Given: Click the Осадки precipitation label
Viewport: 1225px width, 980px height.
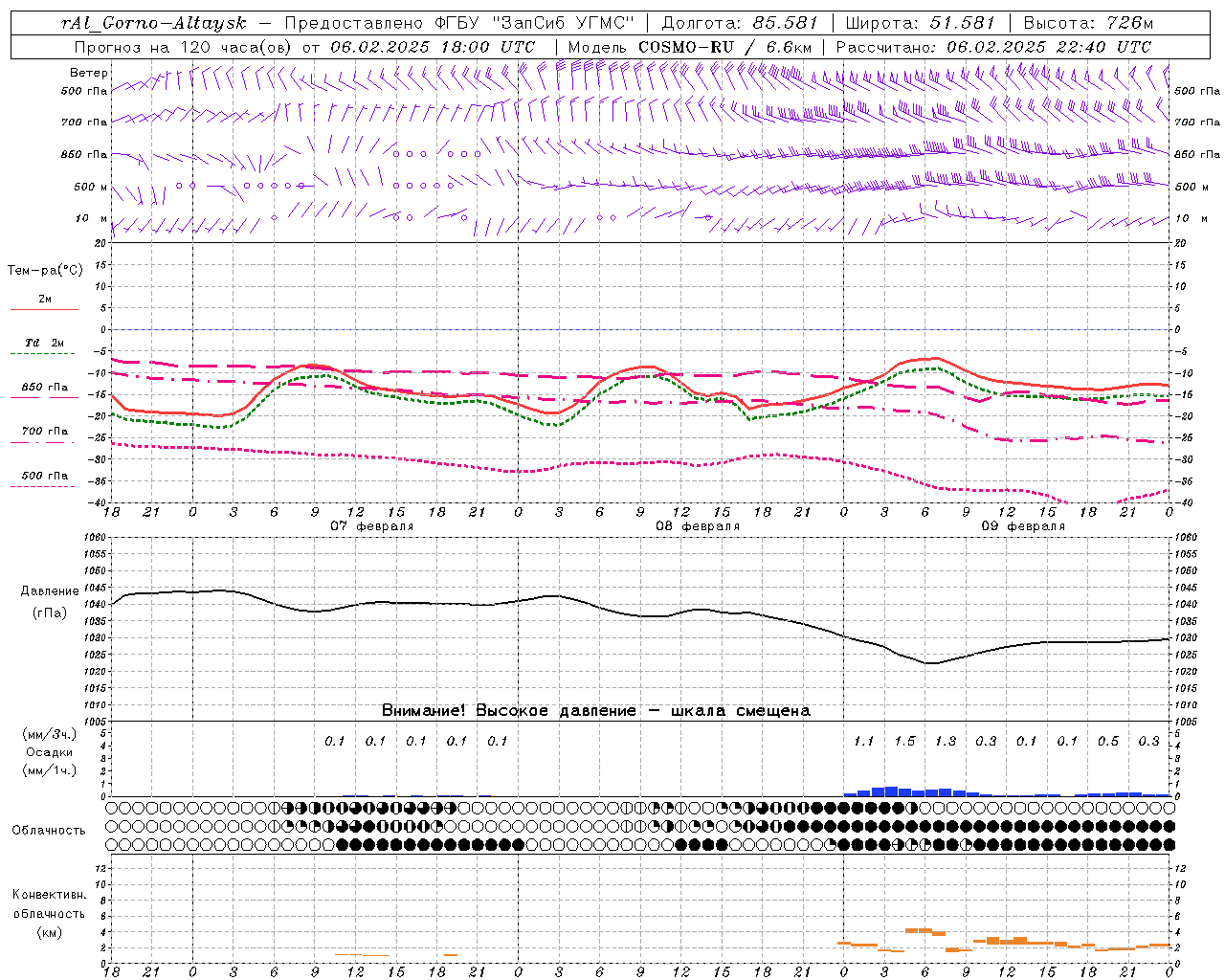Looking at the screenshot, I should point(49,752).
